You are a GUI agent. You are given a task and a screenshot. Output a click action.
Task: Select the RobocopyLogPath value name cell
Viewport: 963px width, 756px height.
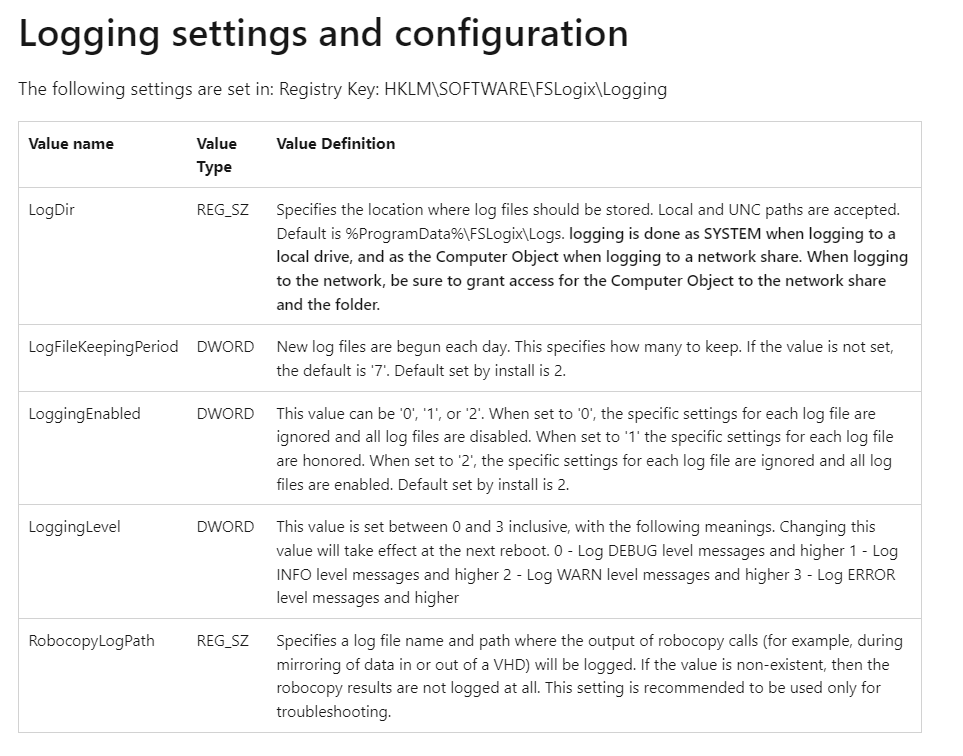click(91, 640)
